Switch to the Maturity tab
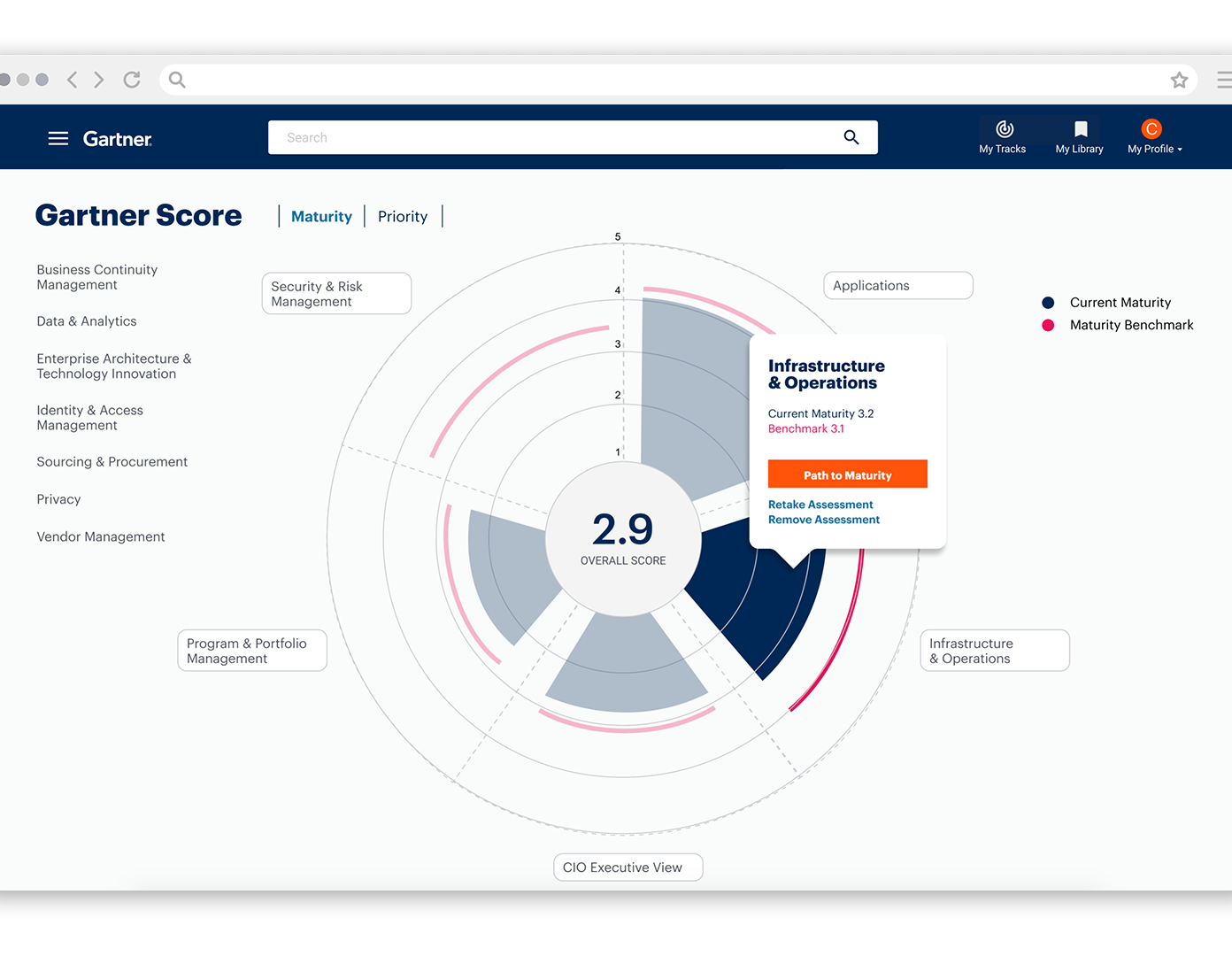 pos(321,217)
